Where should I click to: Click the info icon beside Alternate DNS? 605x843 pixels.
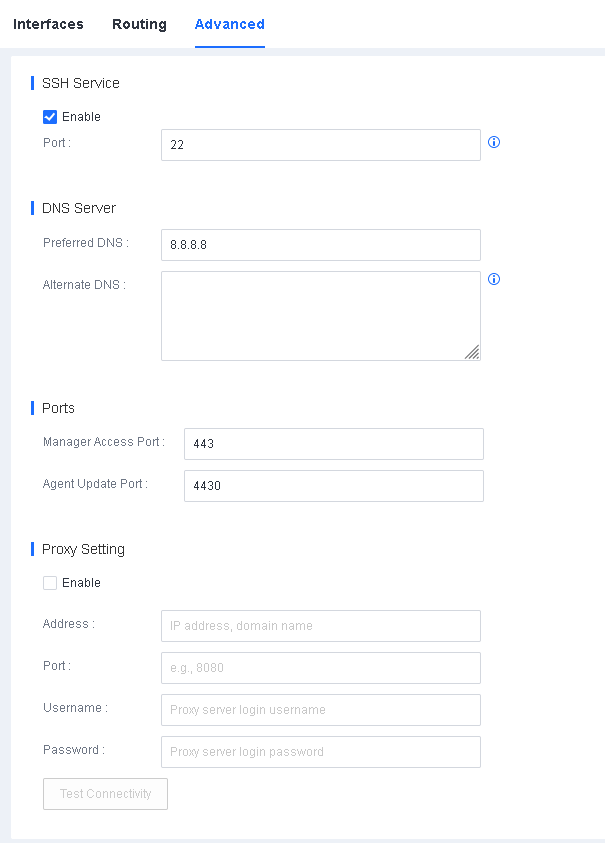[x=494, y=280]
